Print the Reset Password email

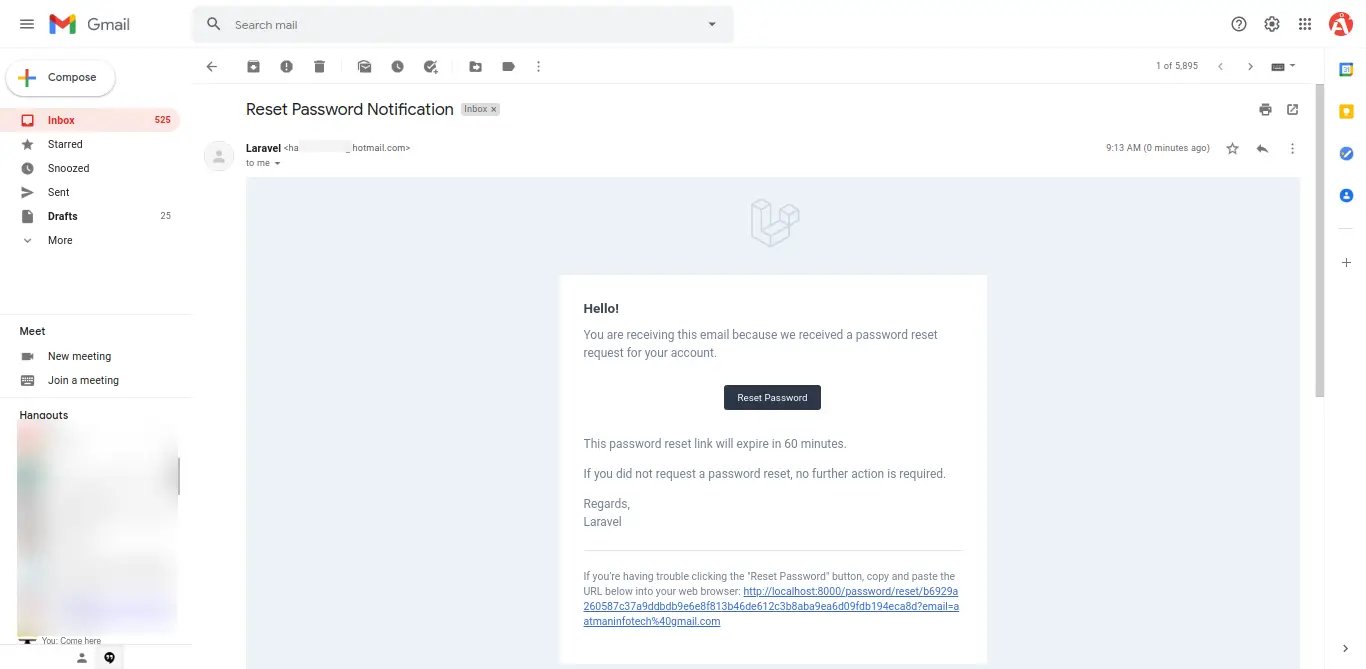click(1265, 110)
